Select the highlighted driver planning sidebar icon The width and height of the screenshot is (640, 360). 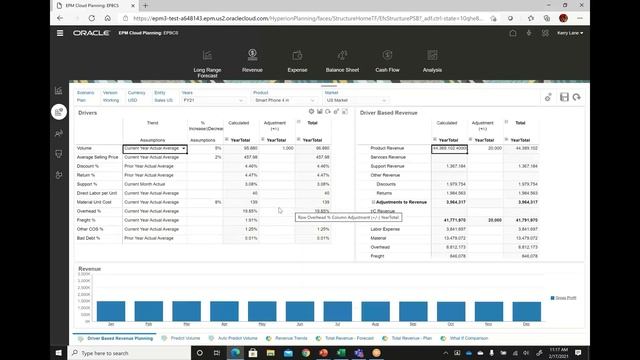click(59, 111)
